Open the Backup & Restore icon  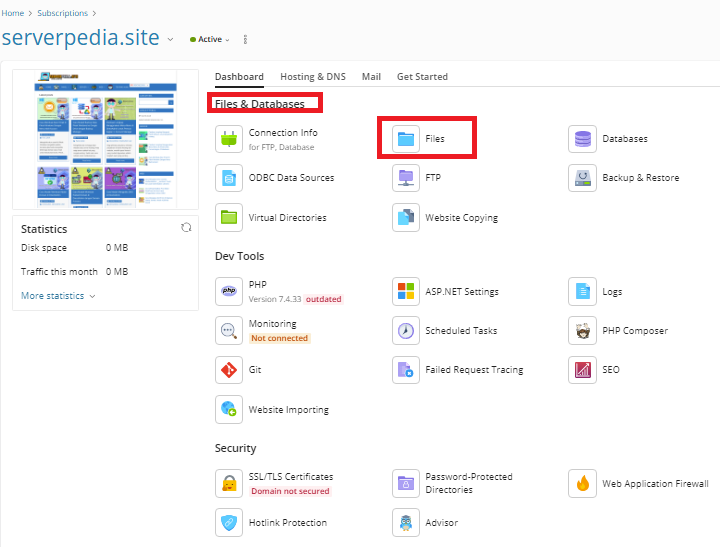click(x=582, y=178)
